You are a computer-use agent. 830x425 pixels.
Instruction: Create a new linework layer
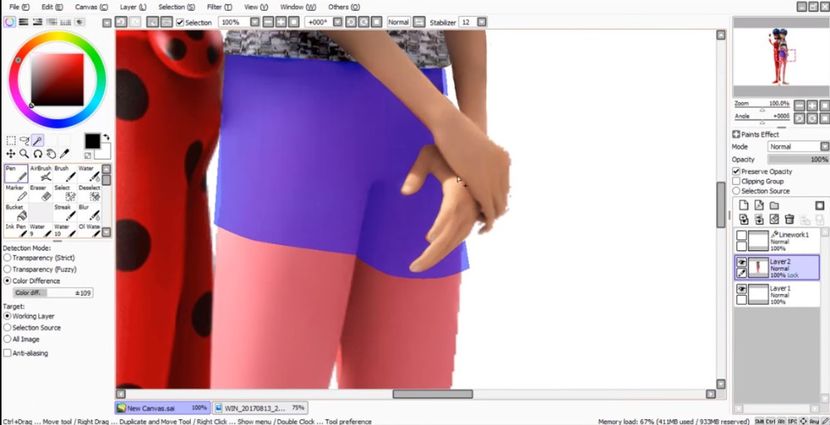point(759,205)
